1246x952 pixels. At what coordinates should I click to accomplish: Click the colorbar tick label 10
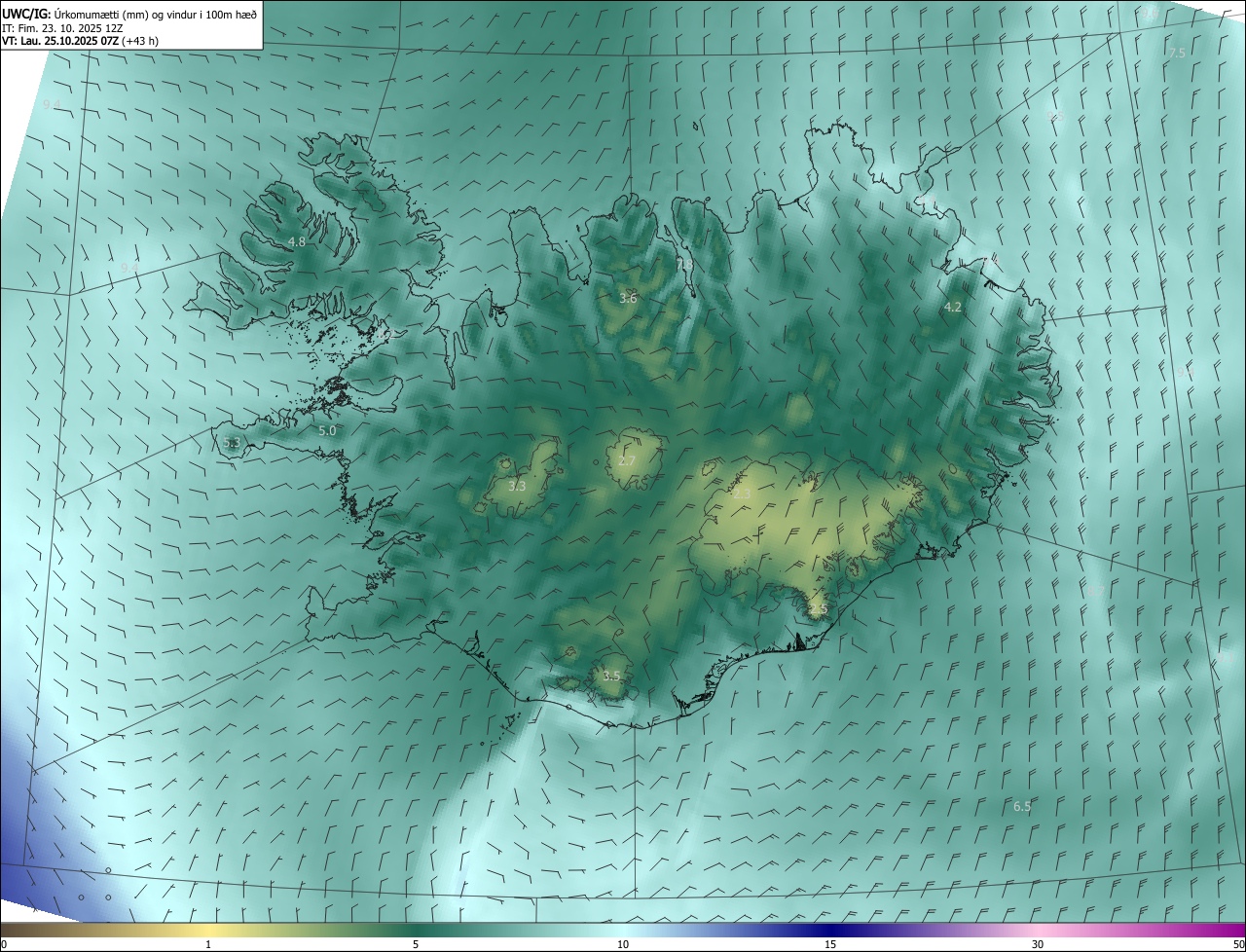coord(623,944)
